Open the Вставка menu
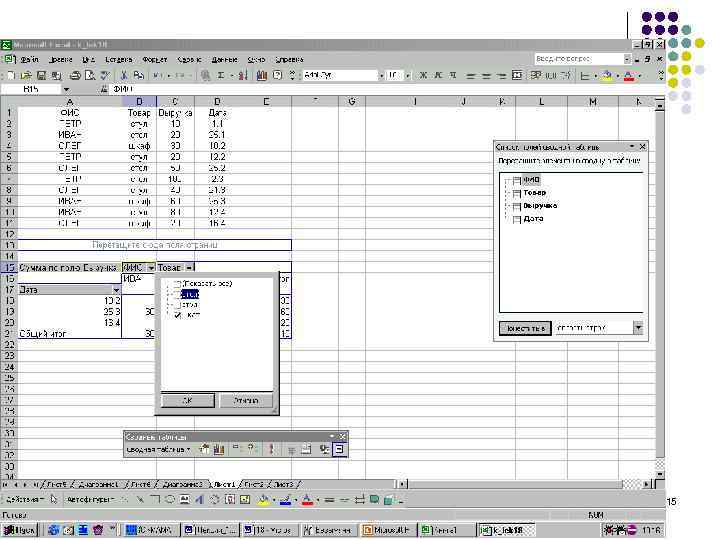Screen dimensions: 720x540 [118, 59]
